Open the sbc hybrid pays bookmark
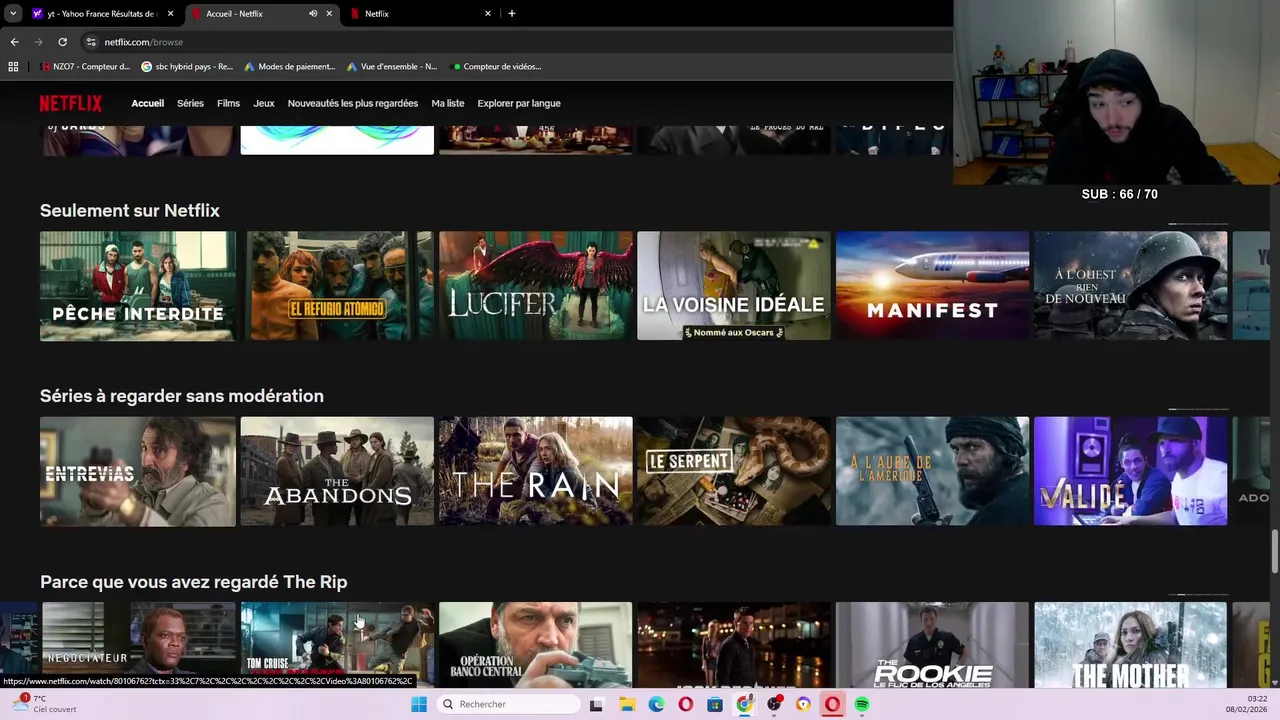1280x720 pixels. tap(187, 67)
